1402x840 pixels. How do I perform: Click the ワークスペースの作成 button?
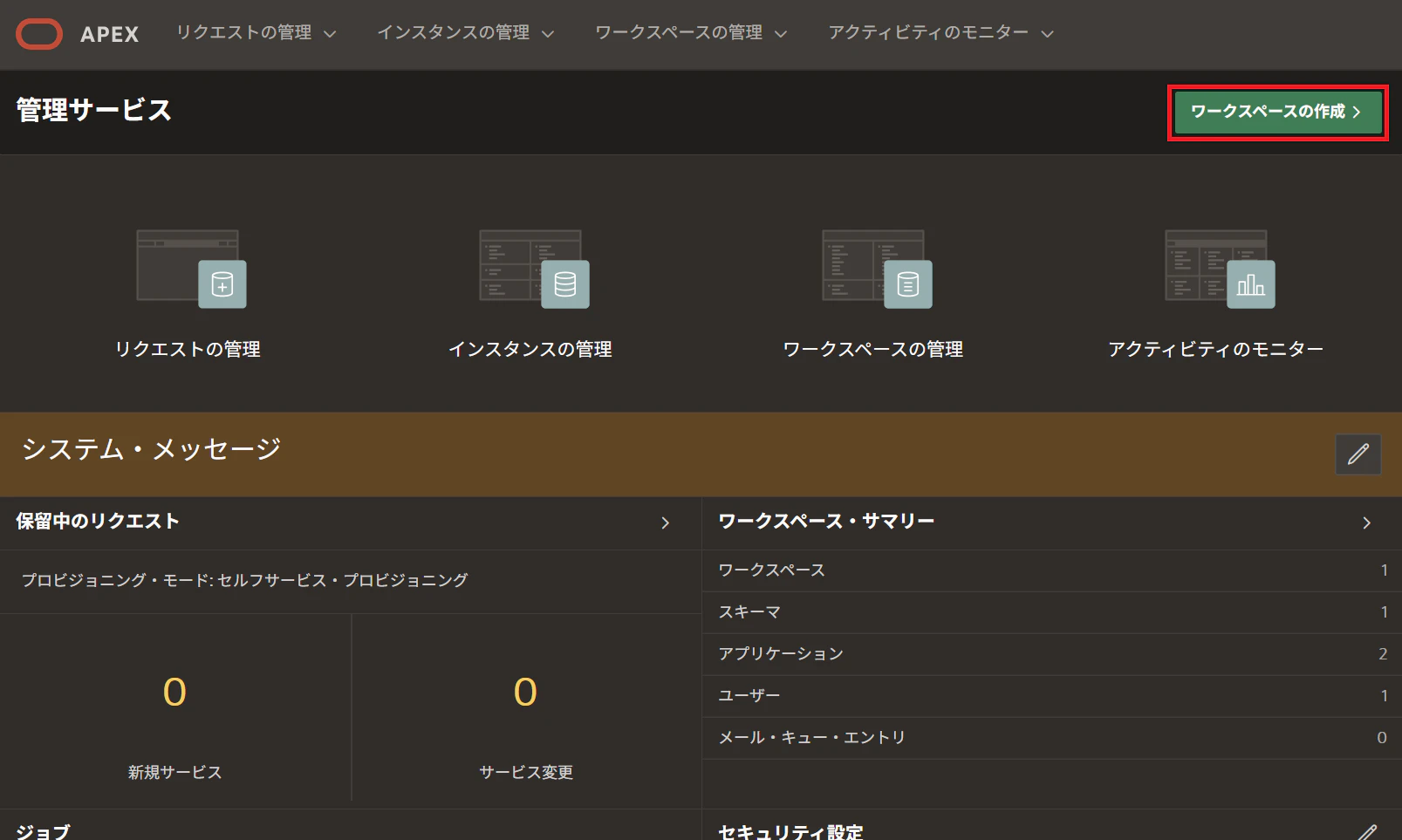click(x=1277, y=112)
